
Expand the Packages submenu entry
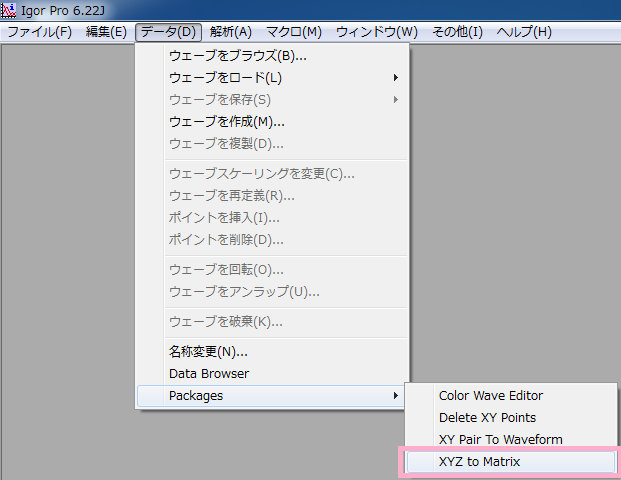(271, 396)
